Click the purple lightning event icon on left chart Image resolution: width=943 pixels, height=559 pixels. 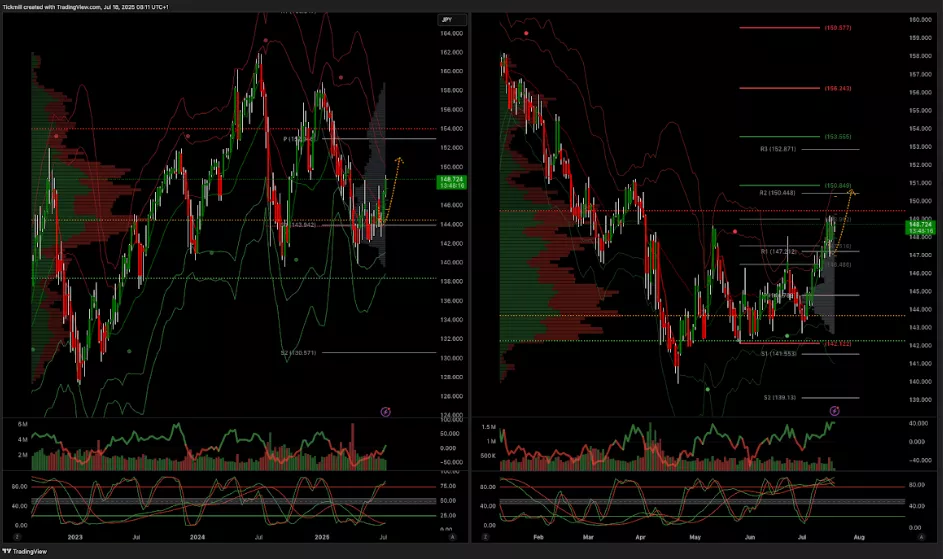pos(386,411)
